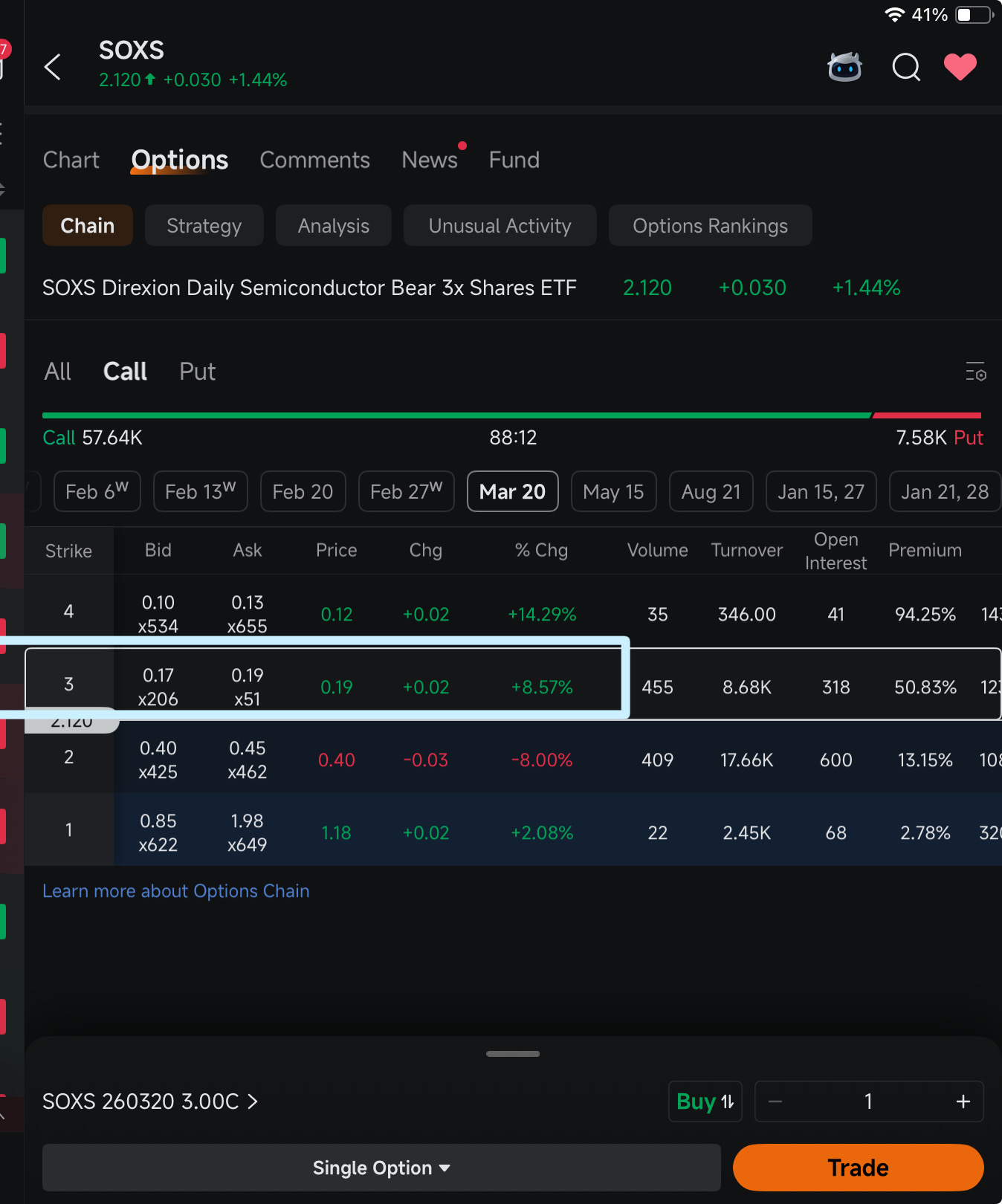Open SOXS 260320 3.00C contract details

tap(150, 1101)
